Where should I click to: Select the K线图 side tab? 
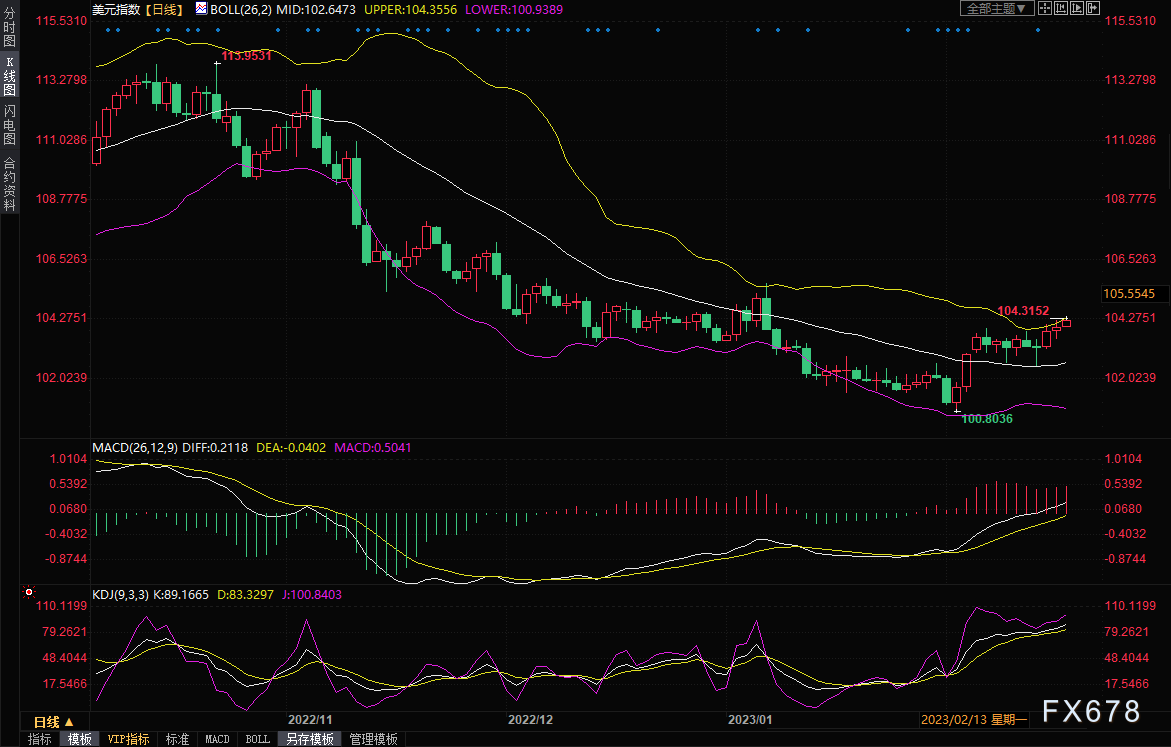[9, 76]
